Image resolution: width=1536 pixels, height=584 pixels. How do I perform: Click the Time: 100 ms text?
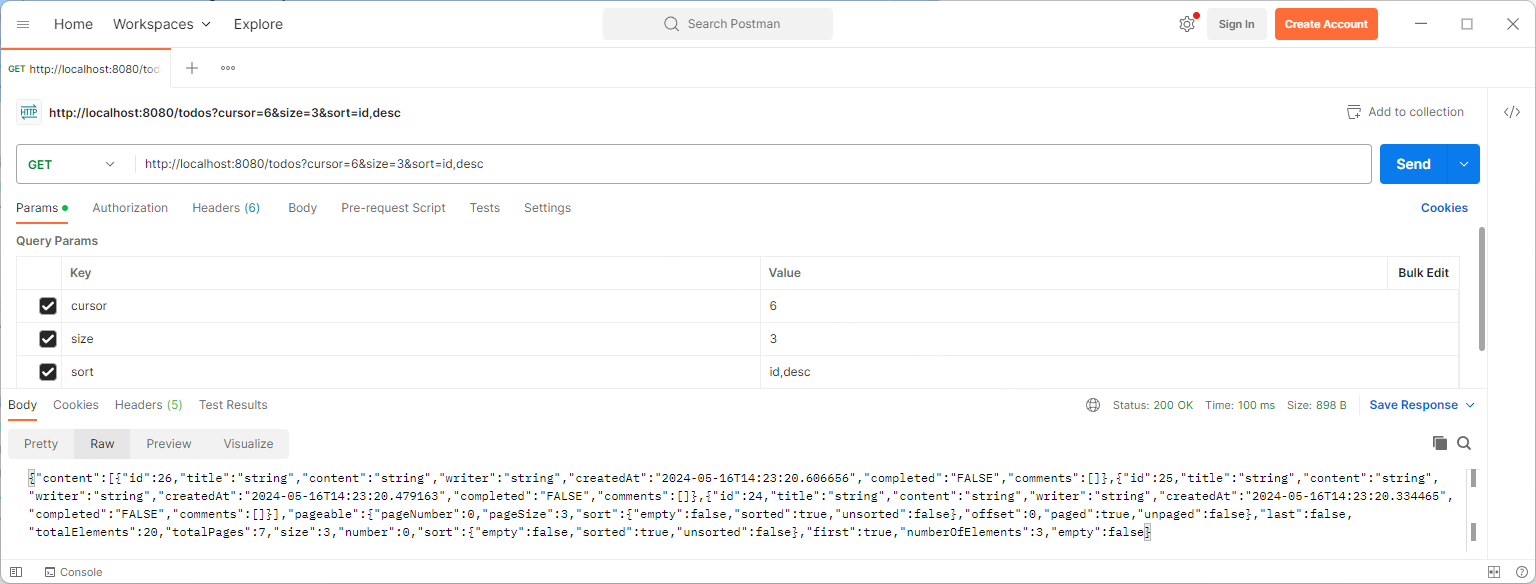pyautogui.click(x=1240, y=405)
